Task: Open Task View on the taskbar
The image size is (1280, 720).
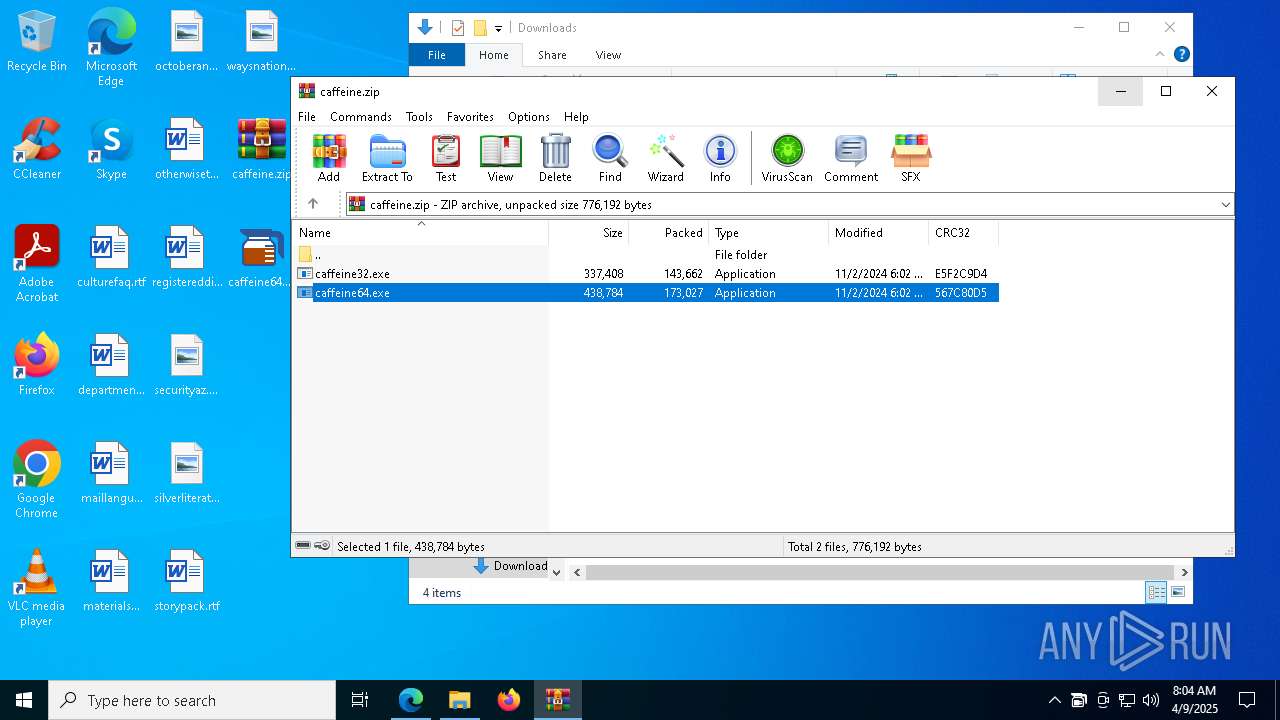Action: (x=360, y=700)
